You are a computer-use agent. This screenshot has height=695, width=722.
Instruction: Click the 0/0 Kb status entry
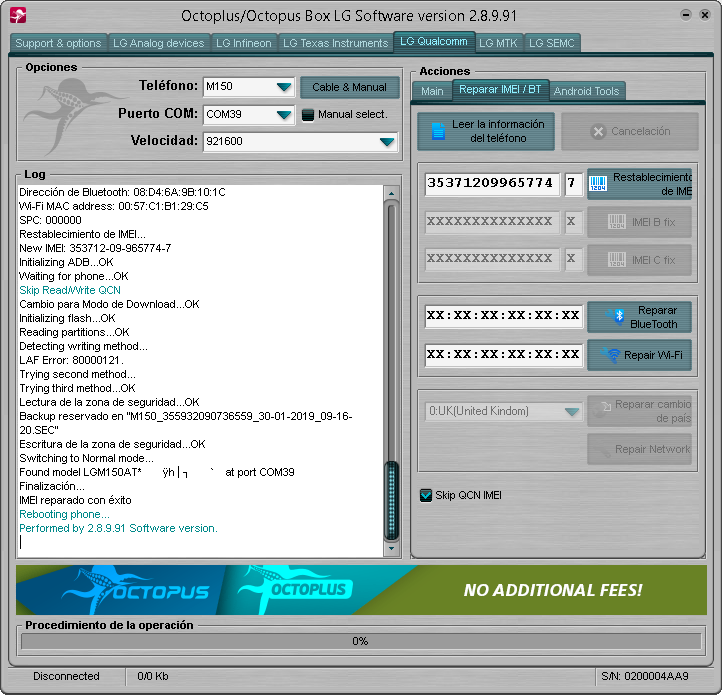[x=153, y=676]
